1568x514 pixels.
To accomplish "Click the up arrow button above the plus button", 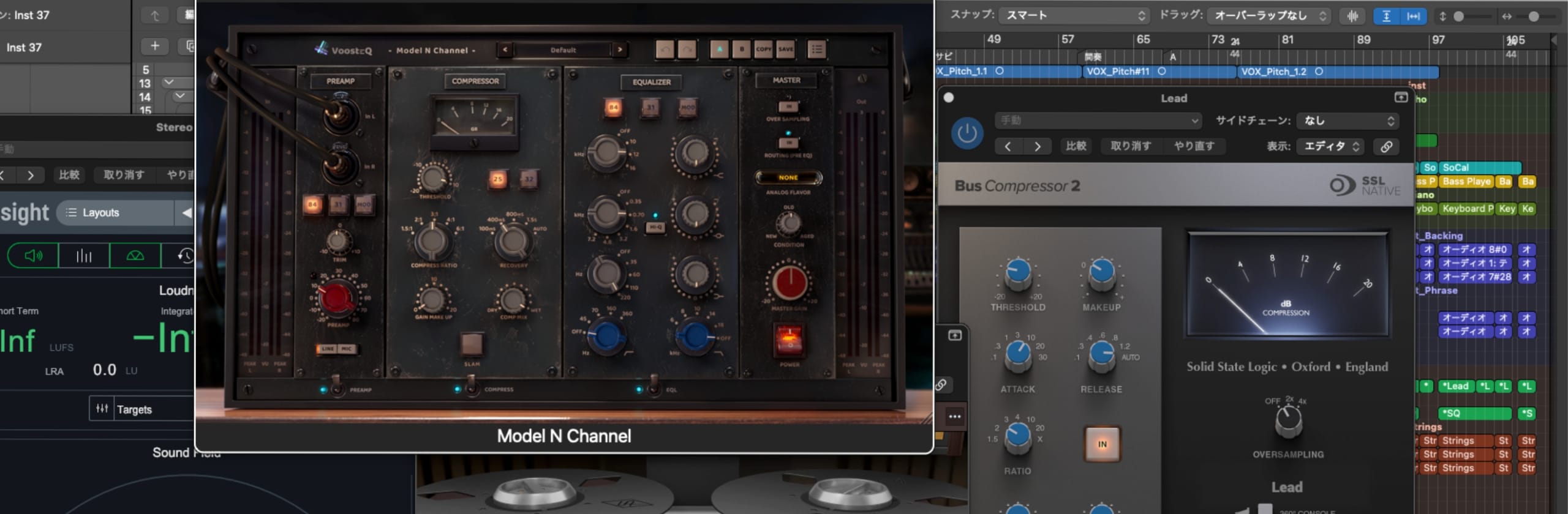I will (155, 15).
